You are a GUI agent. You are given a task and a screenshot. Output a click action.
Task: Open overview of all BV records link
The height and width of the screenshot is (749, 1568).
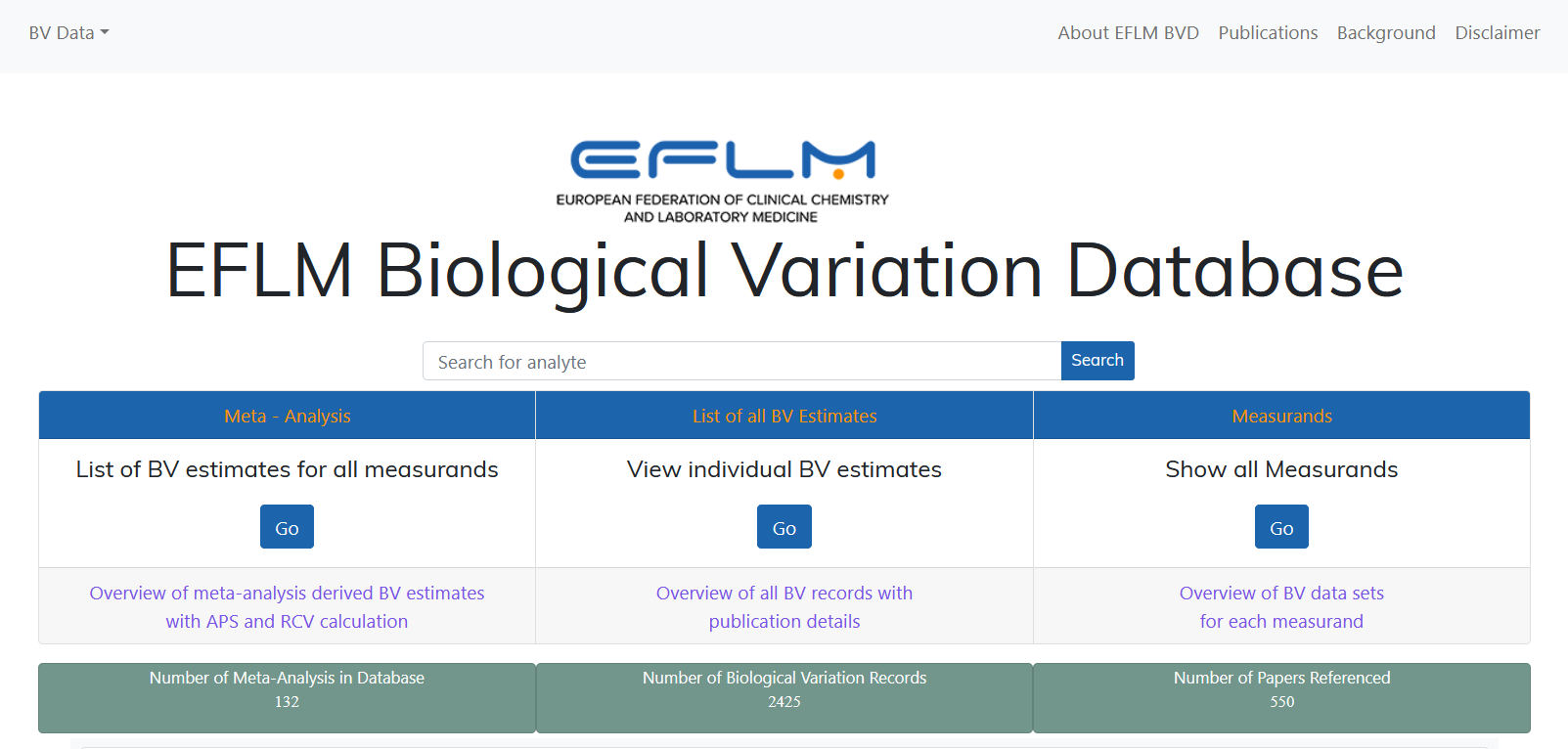coord(784,607)
